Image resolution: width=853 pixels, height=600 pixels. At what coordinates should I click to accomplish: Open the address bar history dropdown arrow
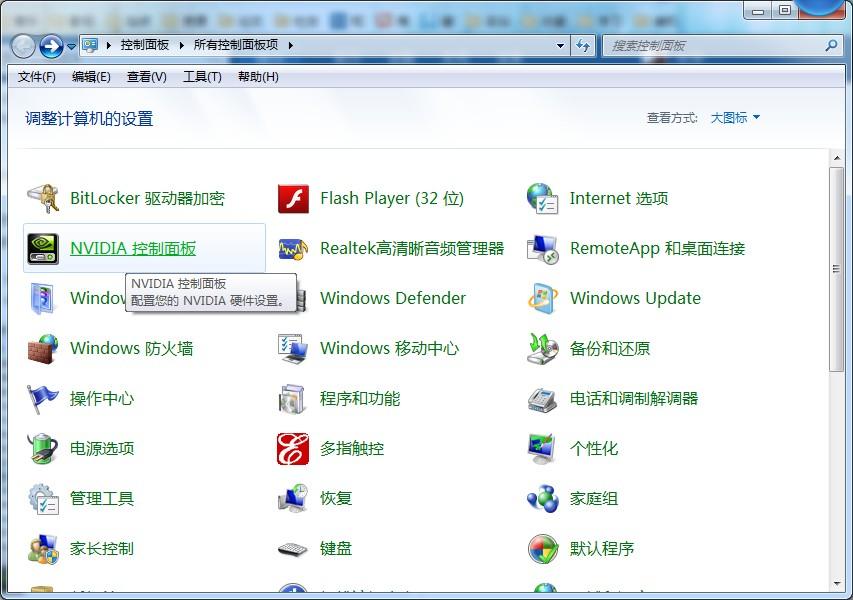tap(560, 46)
